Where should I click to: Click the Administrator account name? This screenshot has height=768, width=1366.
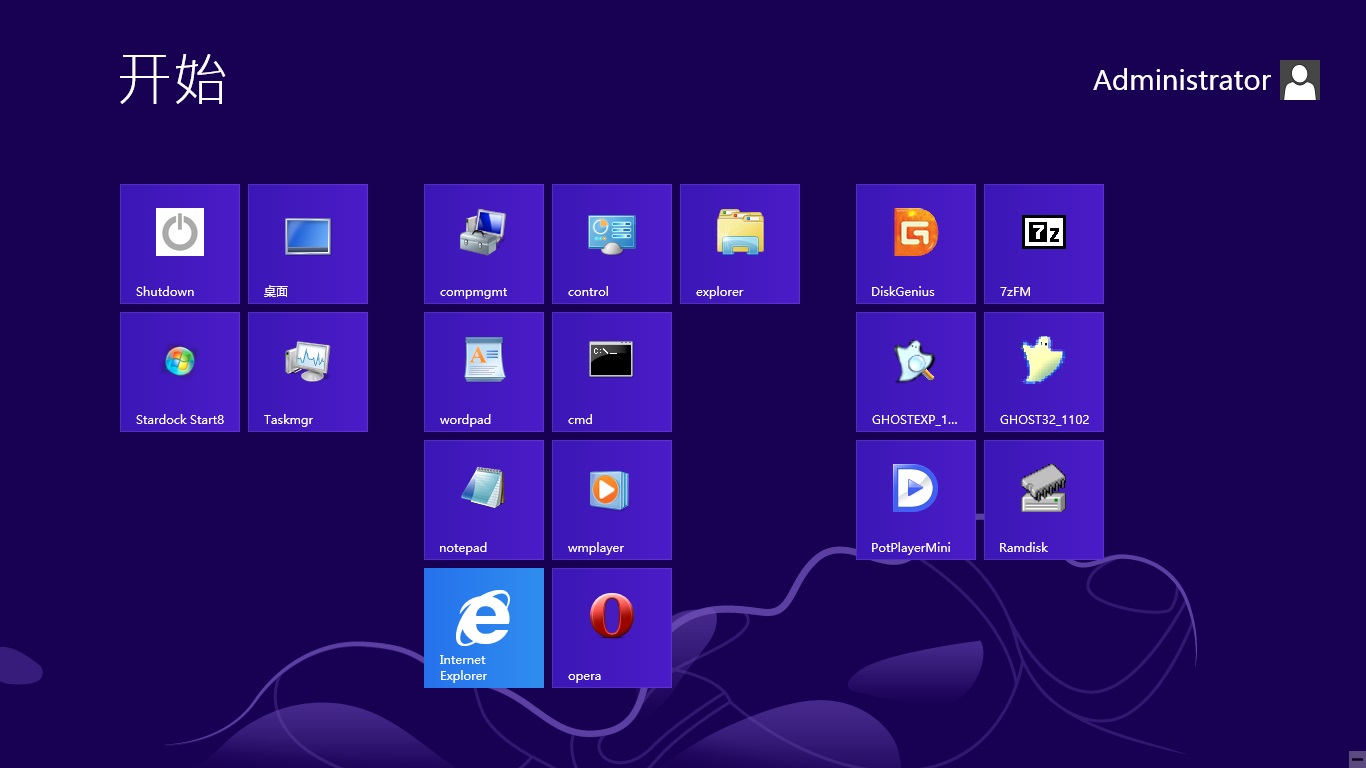[1181, 80]
